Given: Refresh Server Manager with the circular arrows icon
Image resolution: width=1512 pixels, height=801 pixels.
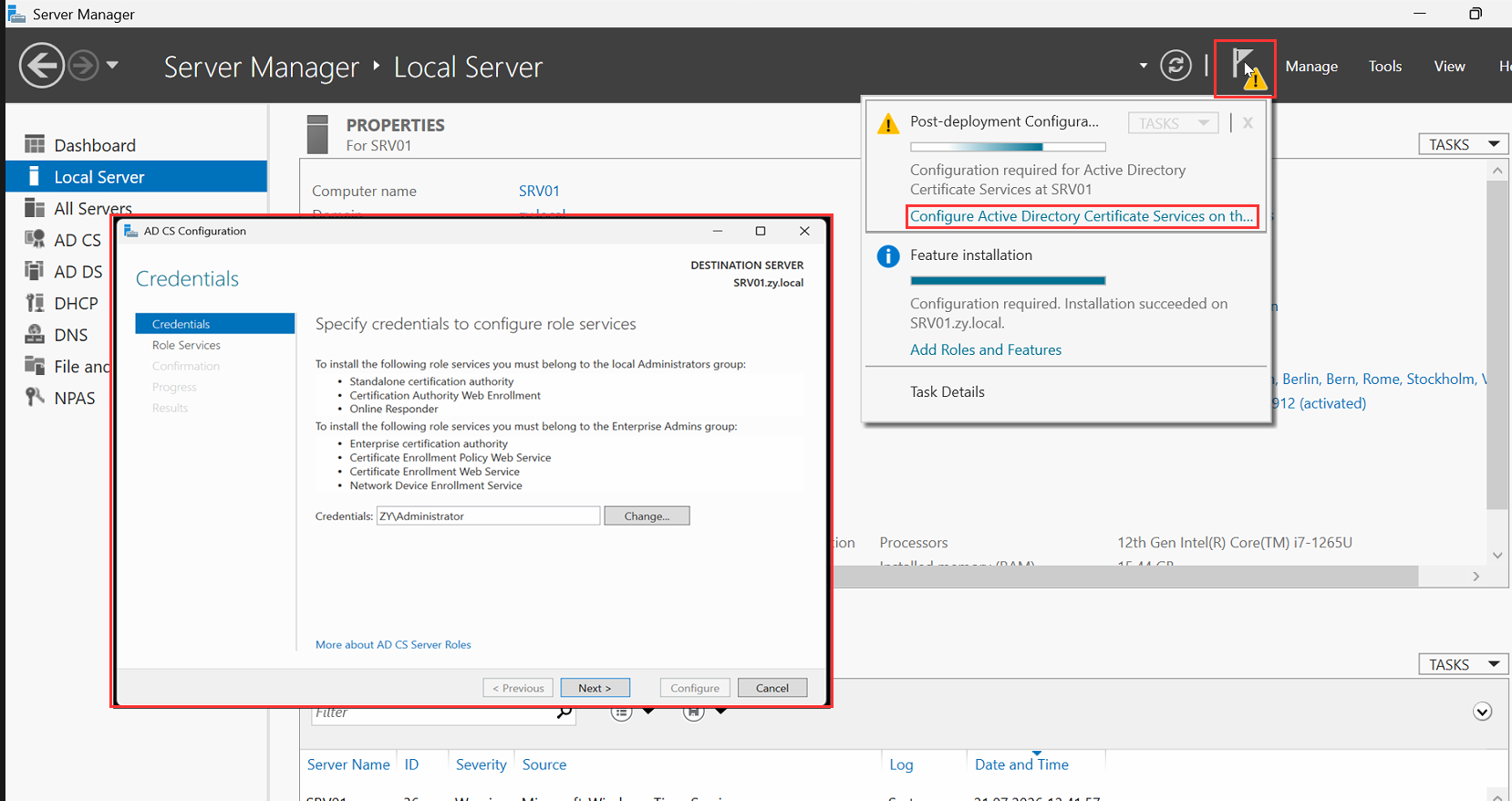Looking at the screenshot, I should pyautogui.click(x=1175, y=66).
